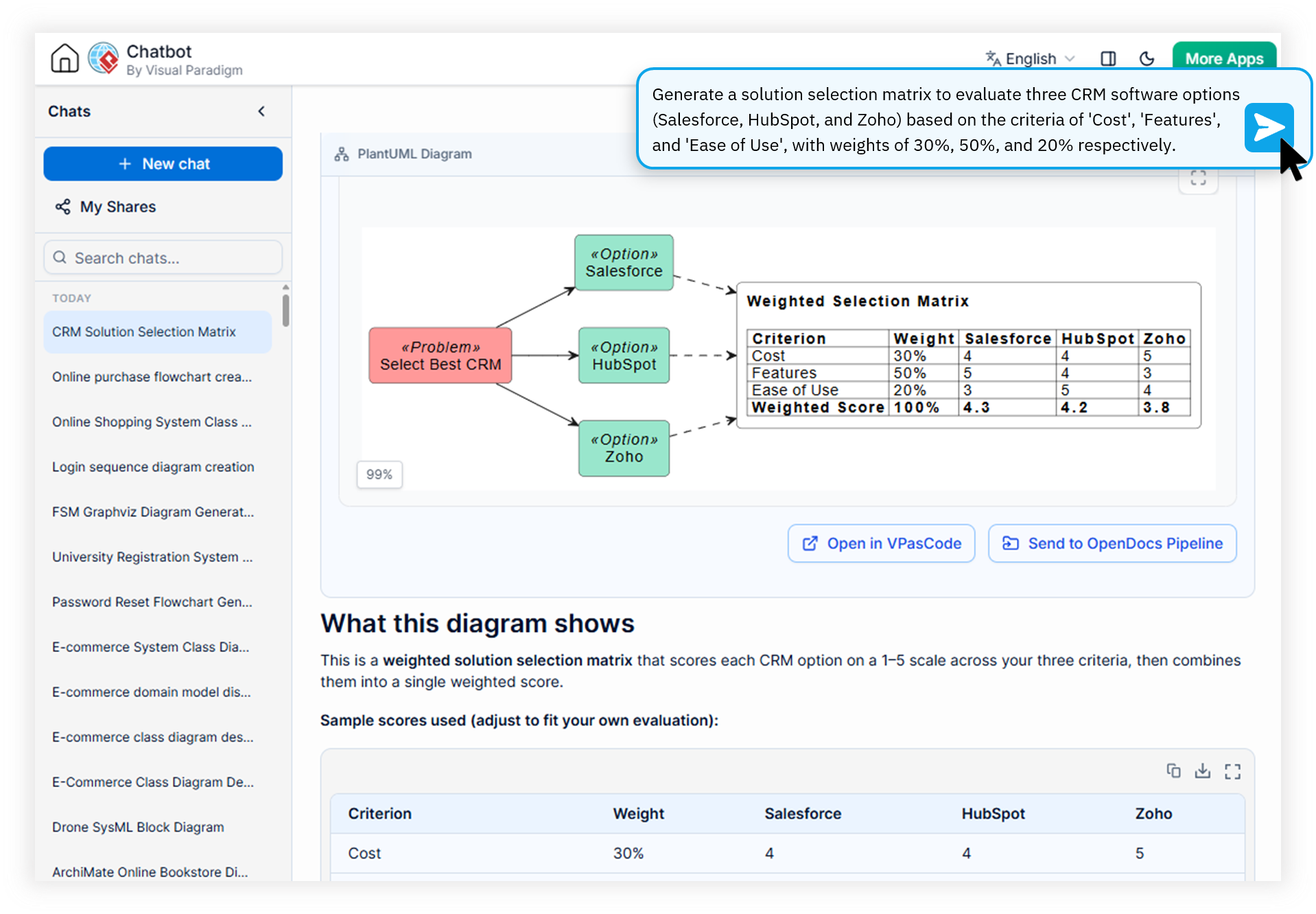The height and width of the screenshot is (914, 1316).
Task: Click Salesforce weighted score 4.3 in diagram
Action: pyautogui.click(x=976, y=408)
